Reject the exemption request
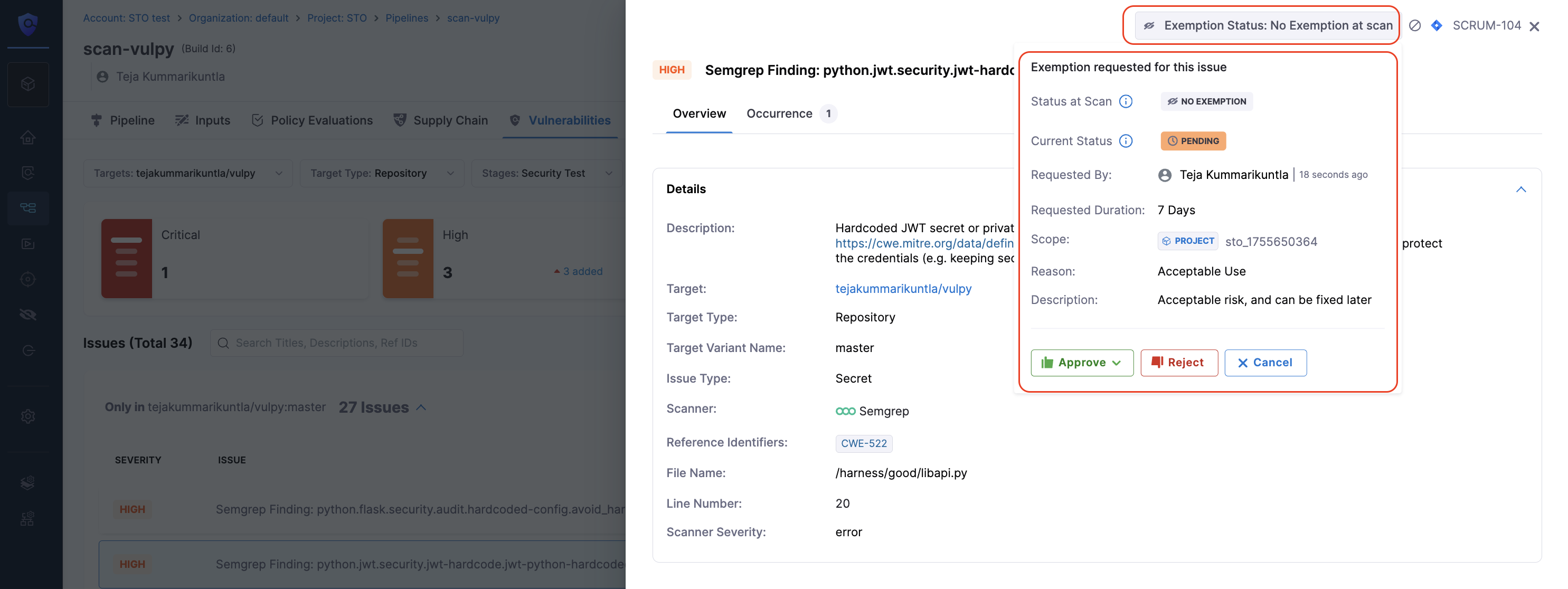Image resolution: width=1568 pixels, height=589 pixels. tap(1178, 363)
